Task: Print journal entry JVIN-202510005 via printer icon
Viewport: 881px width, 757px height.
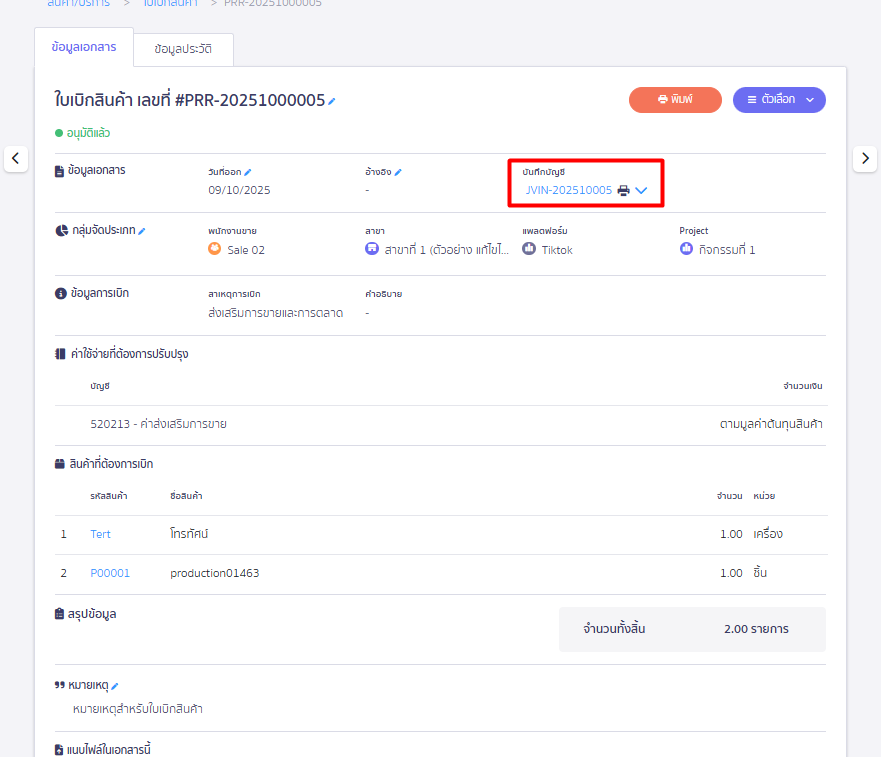Action: coord(624,190)
